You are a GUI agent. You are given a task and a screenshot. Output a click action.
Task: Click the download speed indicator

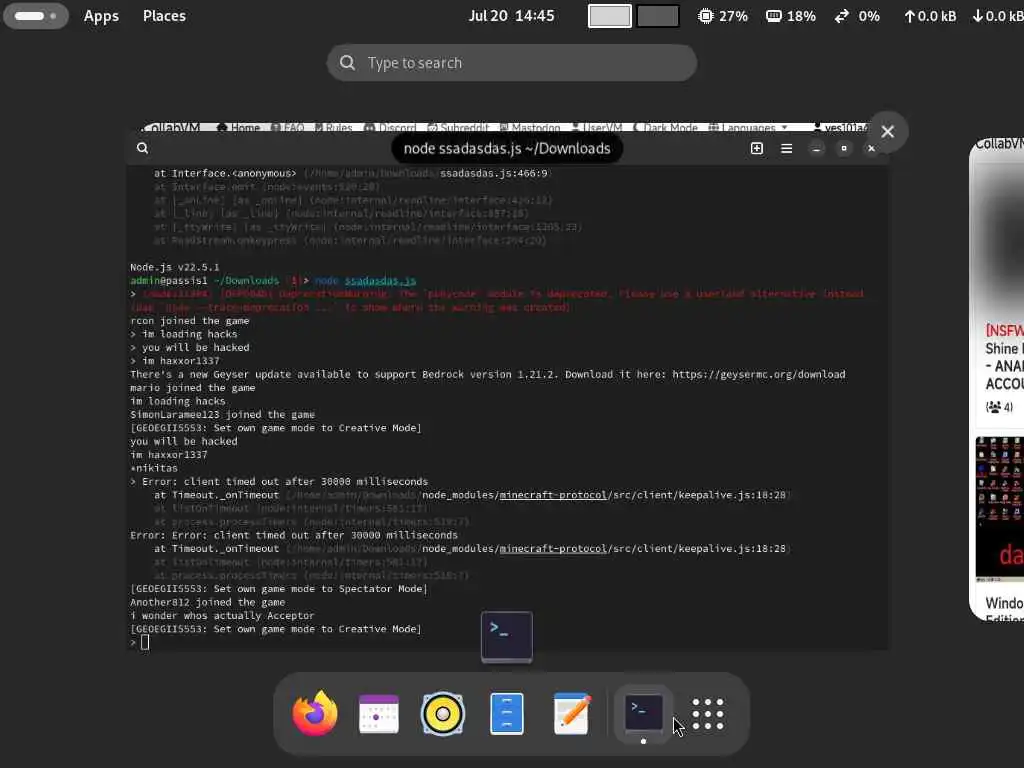(997, 16)
